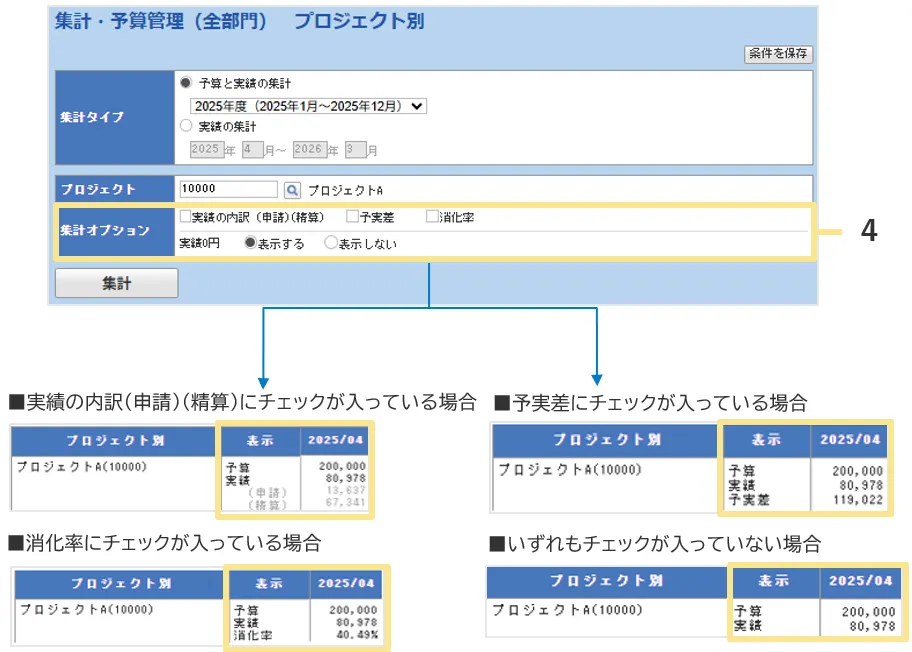Viewport: 912px width, 652px height.
Task: Click the end year field showing 2026
Action: (309, 149)
